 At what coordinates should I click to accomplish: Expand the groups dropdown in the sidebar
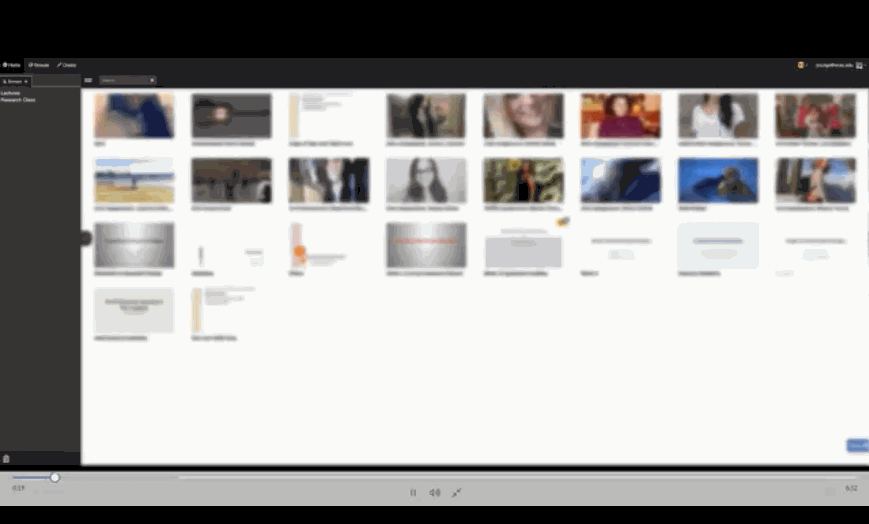[x=16, y=82]
